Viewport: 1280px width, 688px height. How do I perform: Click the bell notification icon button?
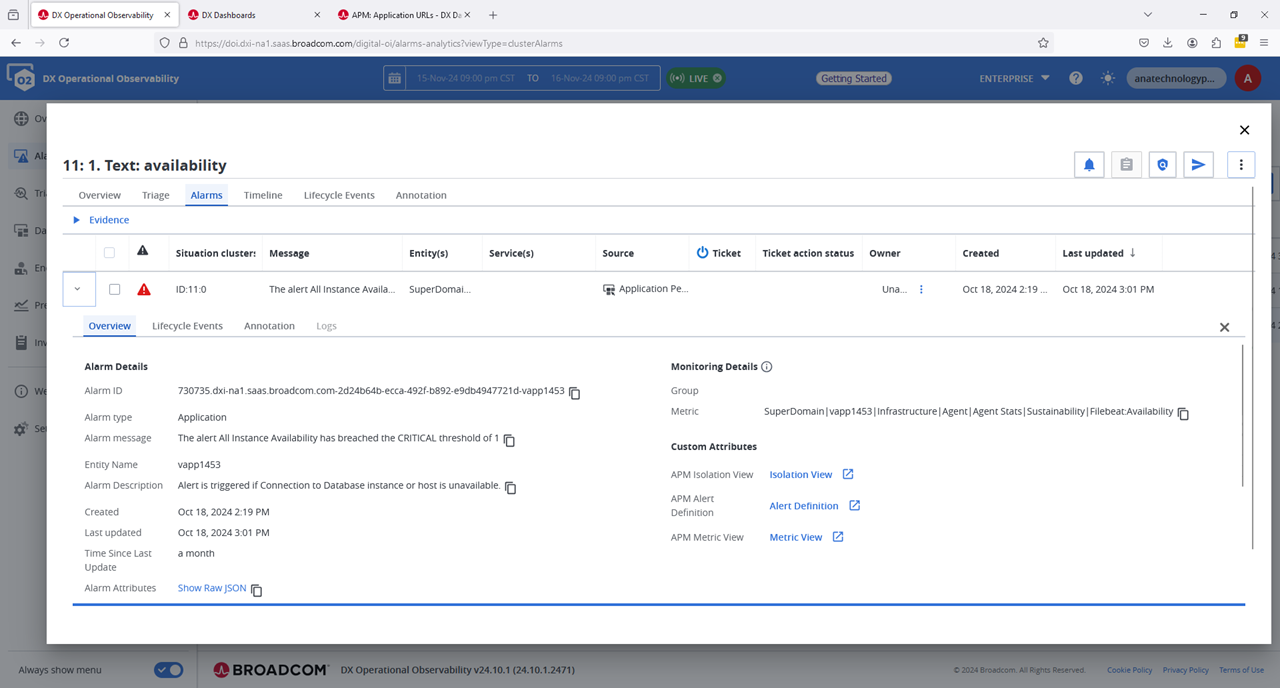click(x=1089, y=165)
